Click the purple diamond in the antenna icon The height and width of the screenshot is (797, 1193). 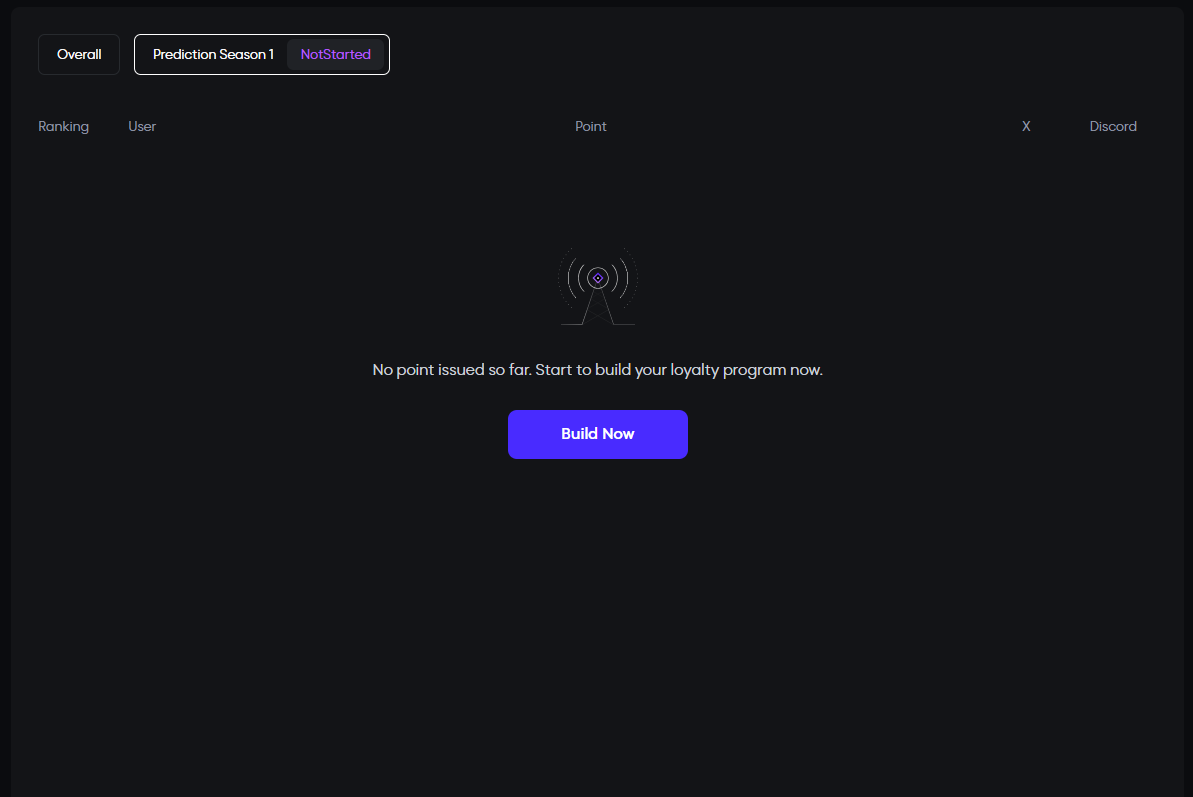[x=598, y=278]
